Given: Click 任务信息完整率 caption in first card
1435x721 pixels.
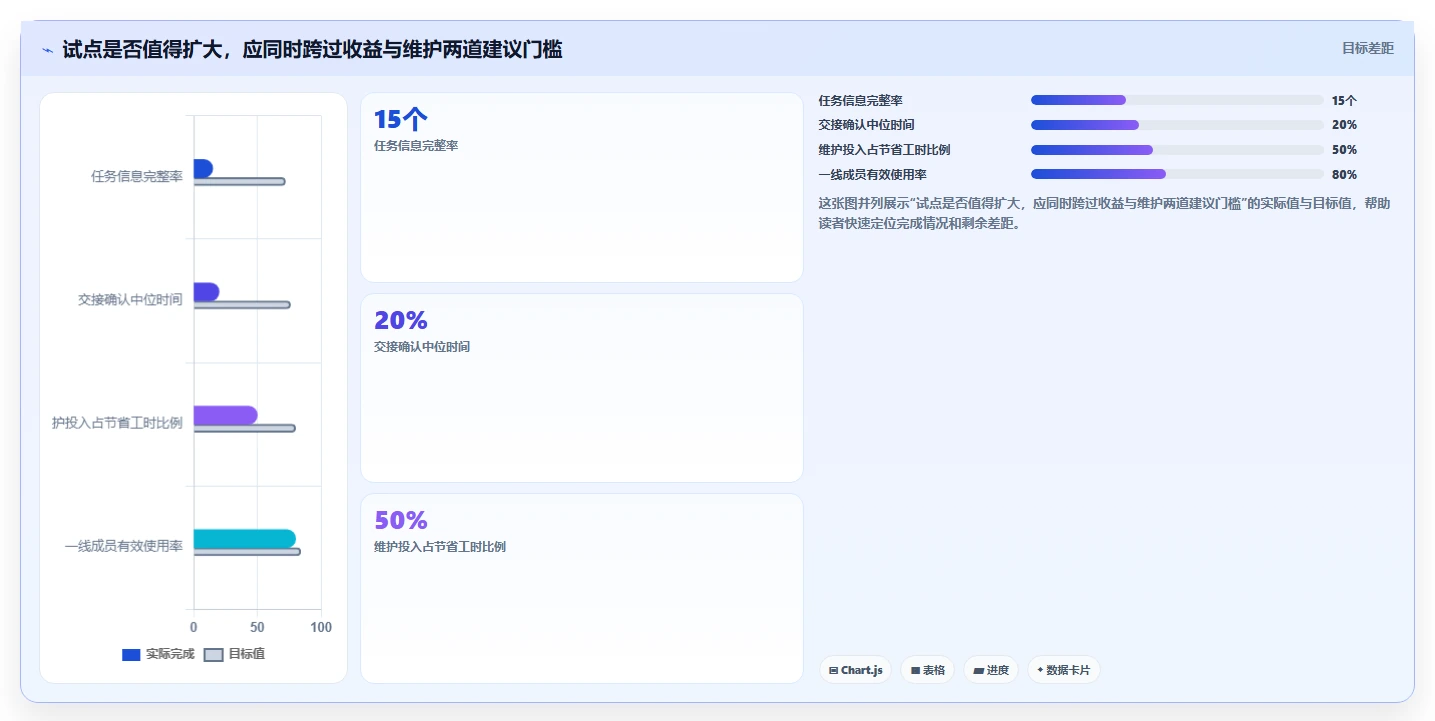Looking at the screenshot, I should point(416,146).
